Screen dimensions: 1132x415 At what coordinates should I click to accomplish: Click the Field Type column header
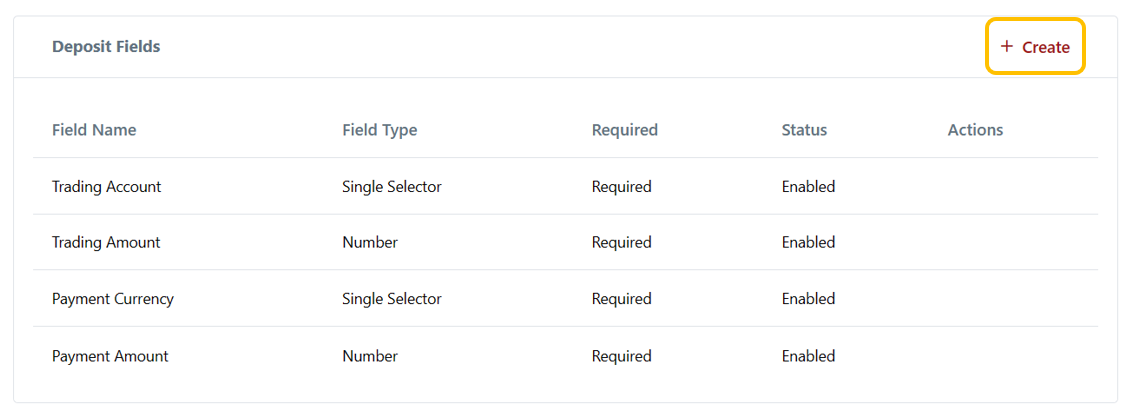[379, 130]
